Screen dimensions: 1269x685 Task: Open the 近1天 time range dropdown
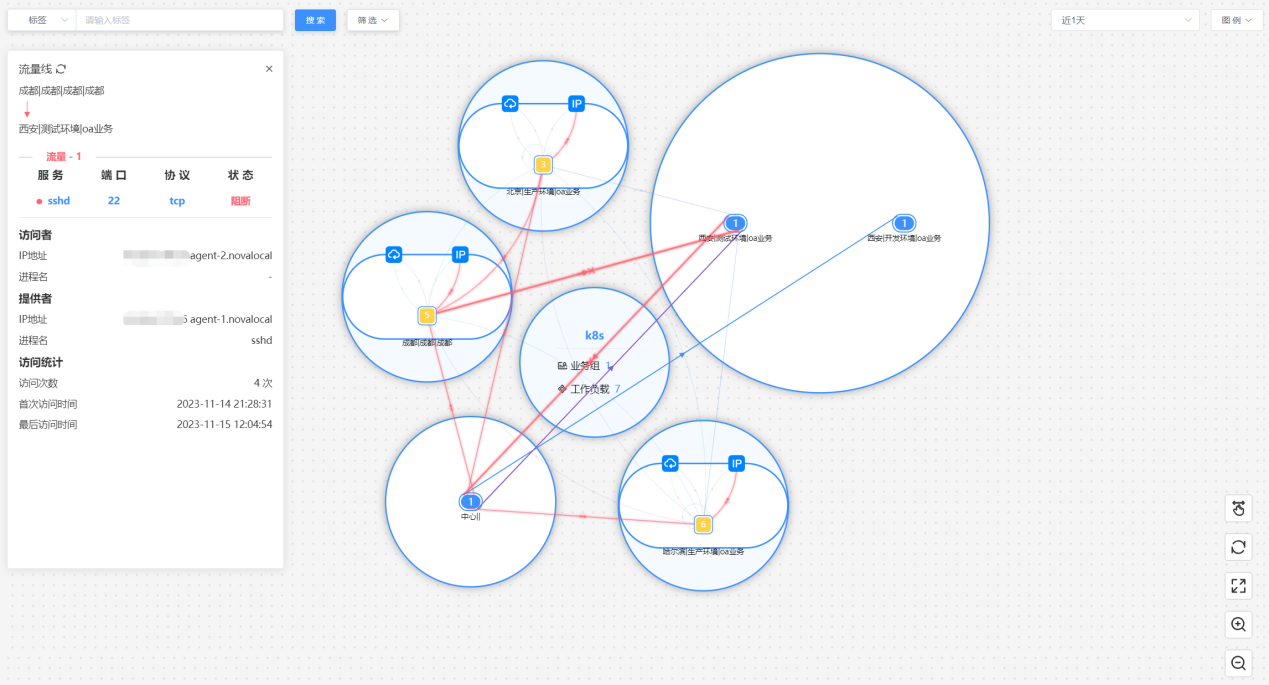click(1125, 20)
